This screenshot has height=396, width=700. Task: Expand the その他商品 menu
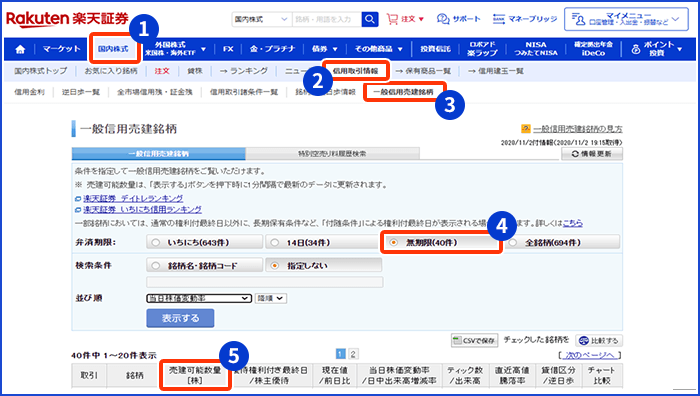[x=379, y=49]
